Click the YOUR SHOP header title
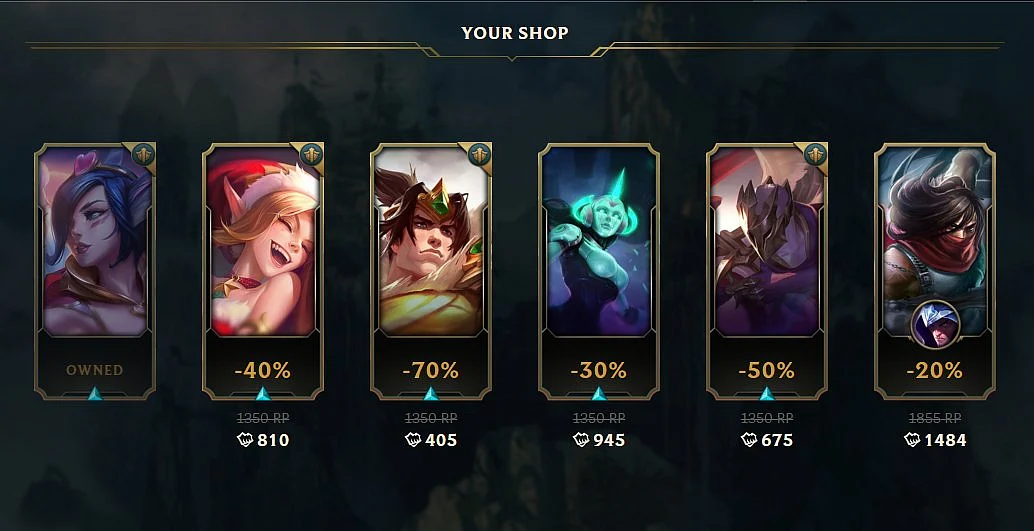1034x531 pixels. 515,33
